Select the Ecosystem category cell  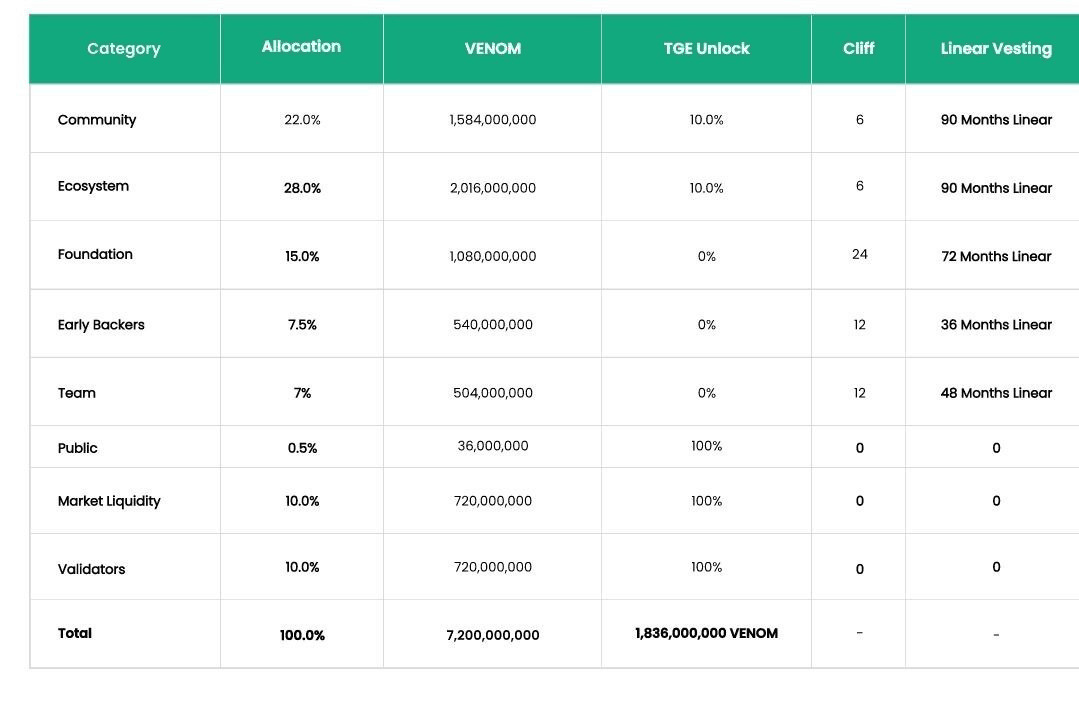[93, 186]
